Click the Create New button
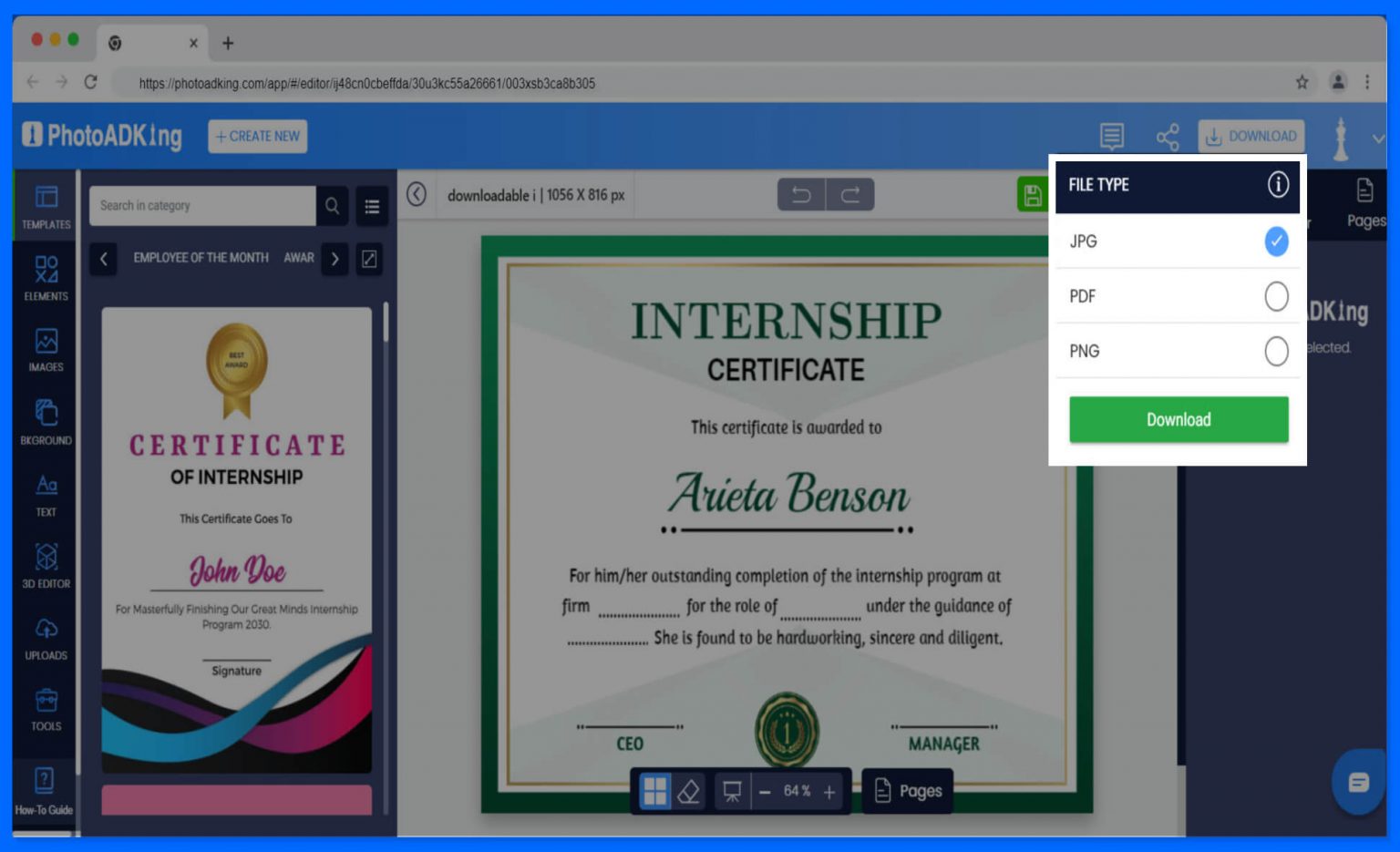Image resolution: width=1400 pixels, height=852 pixels. pos(258,136)
